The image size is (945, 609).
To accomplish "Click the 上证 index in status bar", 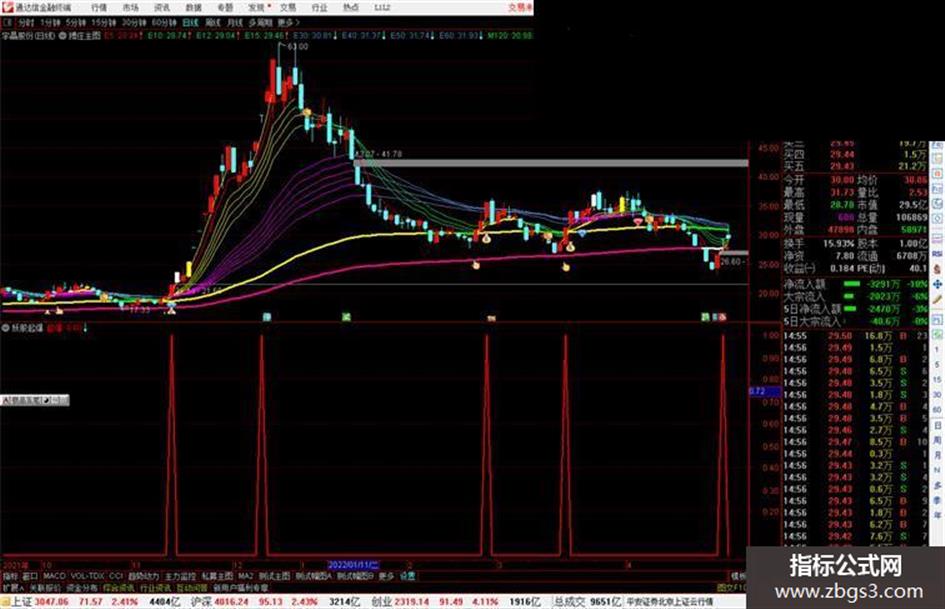I will [22, 601].
